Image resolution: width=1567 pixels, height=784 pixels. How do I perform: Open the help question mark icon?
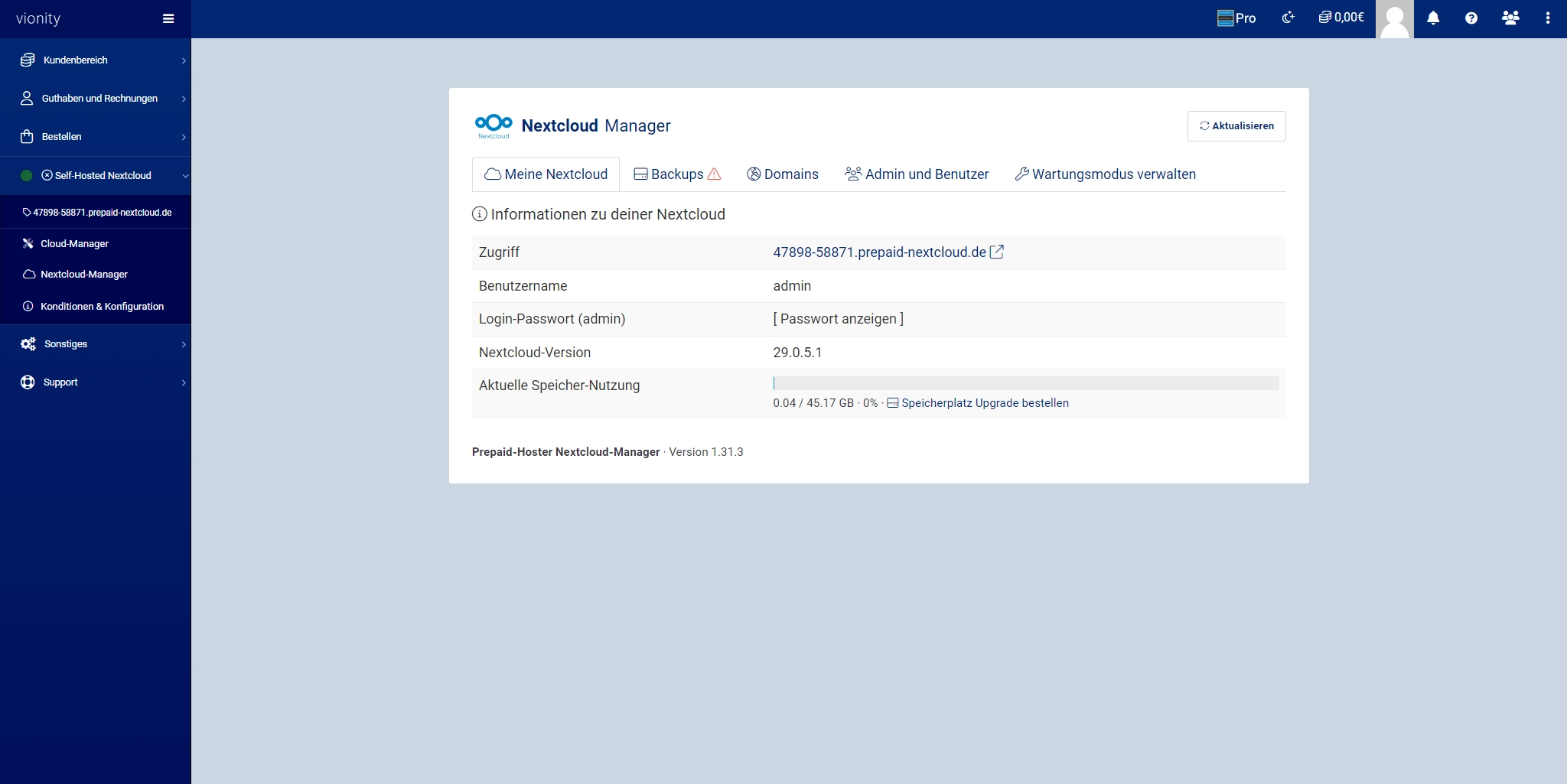[x=1471, y=18]
